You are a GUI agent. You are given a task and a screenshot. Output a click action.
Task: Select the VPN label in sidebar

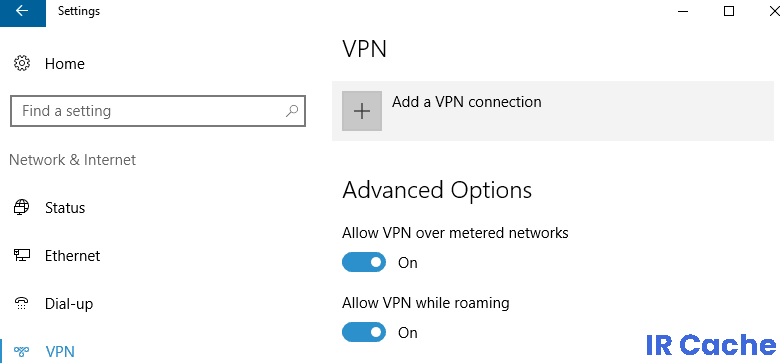[60, 352]
